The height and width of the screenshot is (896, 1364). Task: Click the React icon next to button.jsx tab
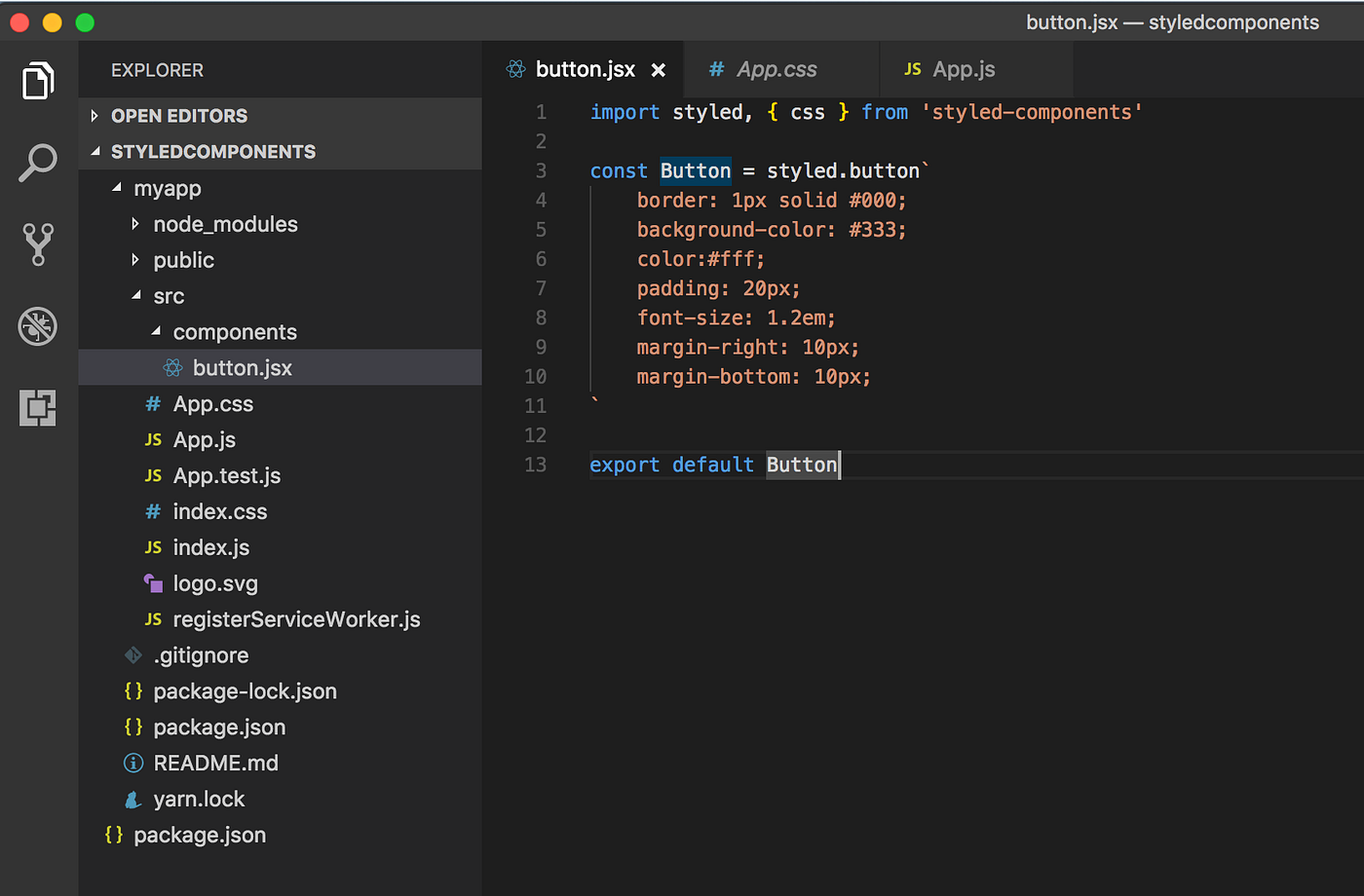coord(513,69)
